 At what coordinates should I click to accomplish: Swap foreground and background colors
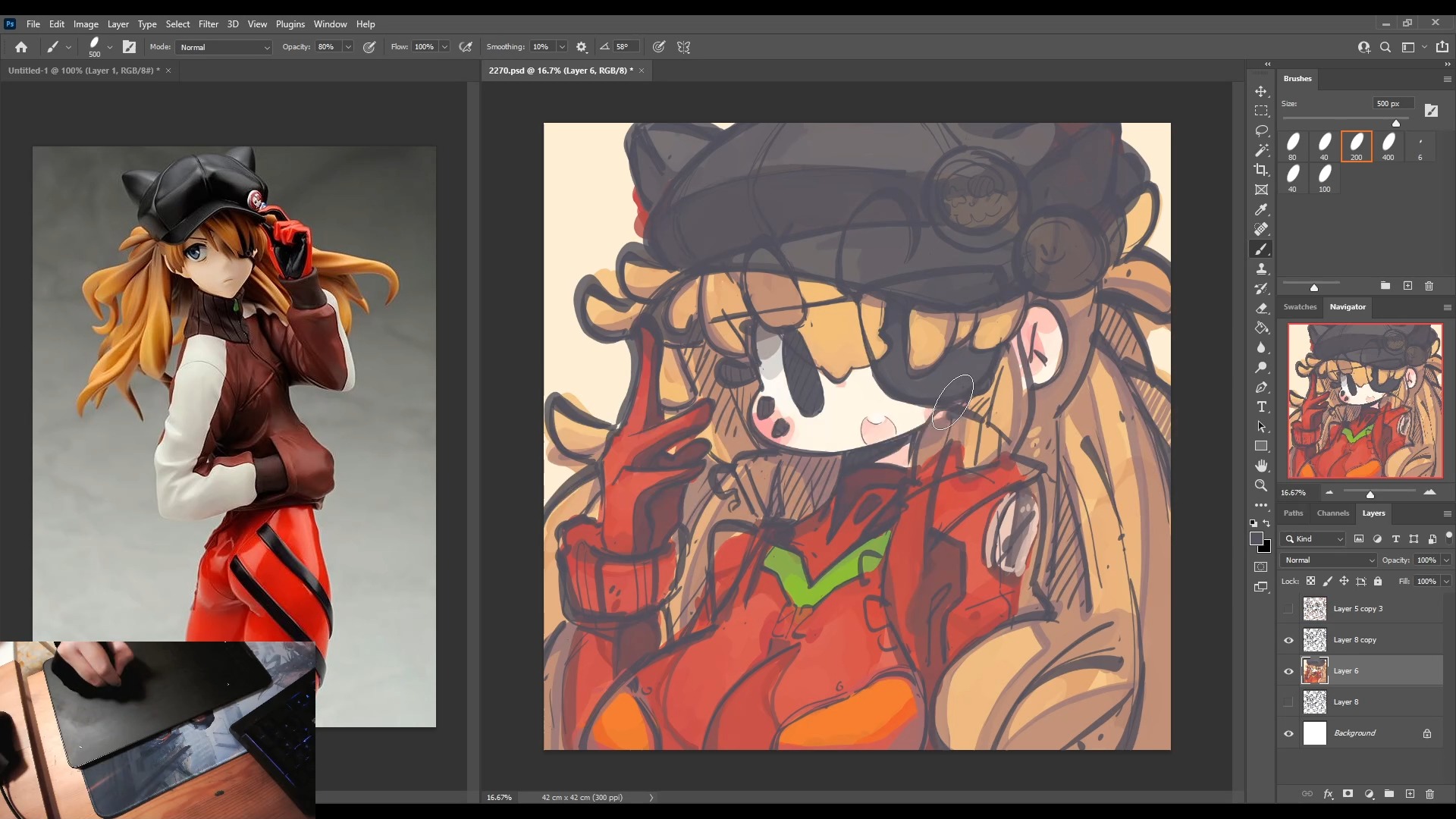click(x=1266, y=523)
